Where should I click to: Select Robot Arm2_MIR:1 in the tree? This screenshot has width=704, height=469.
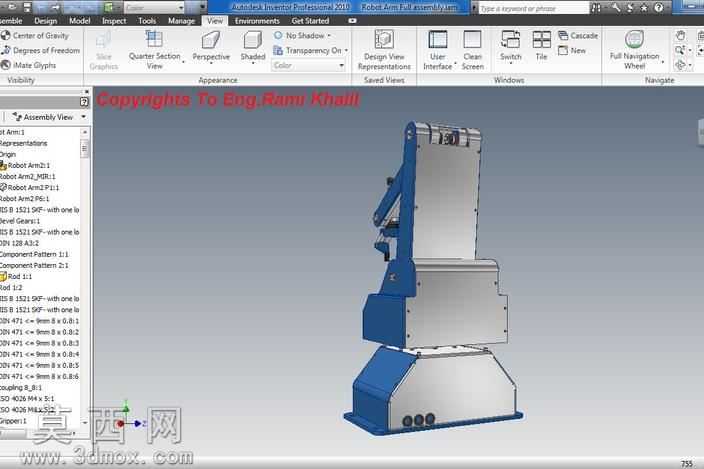tap(27, 176)
